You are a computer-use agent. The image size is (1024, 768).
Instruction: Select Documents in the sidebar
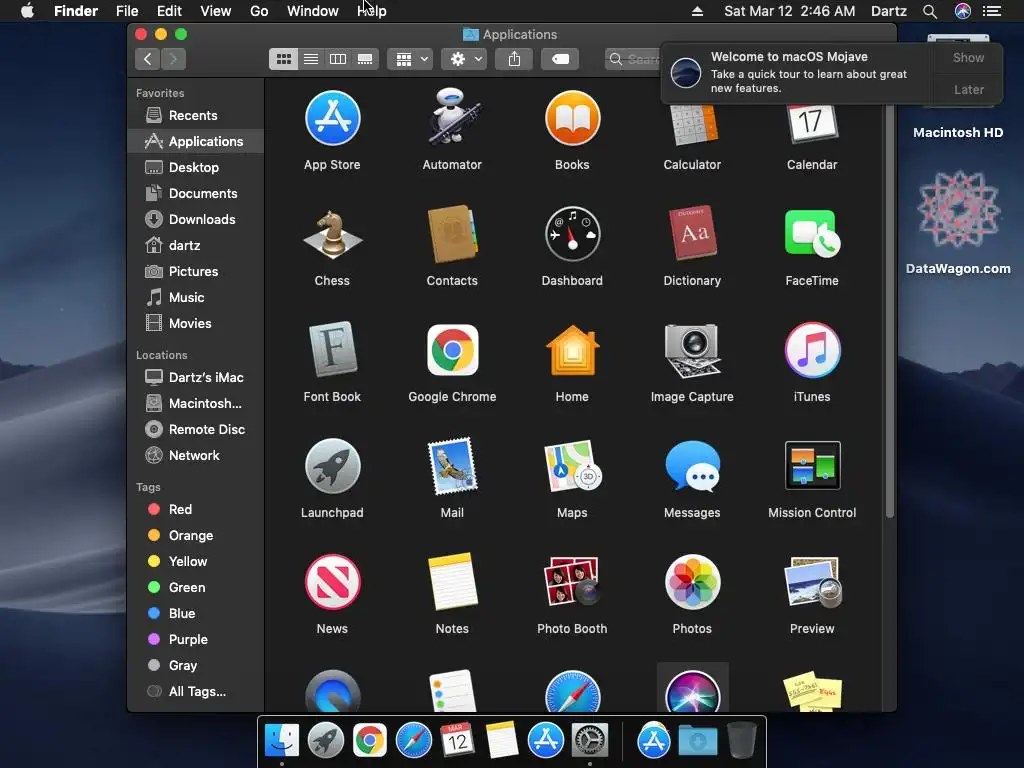(x=196, y=193)
